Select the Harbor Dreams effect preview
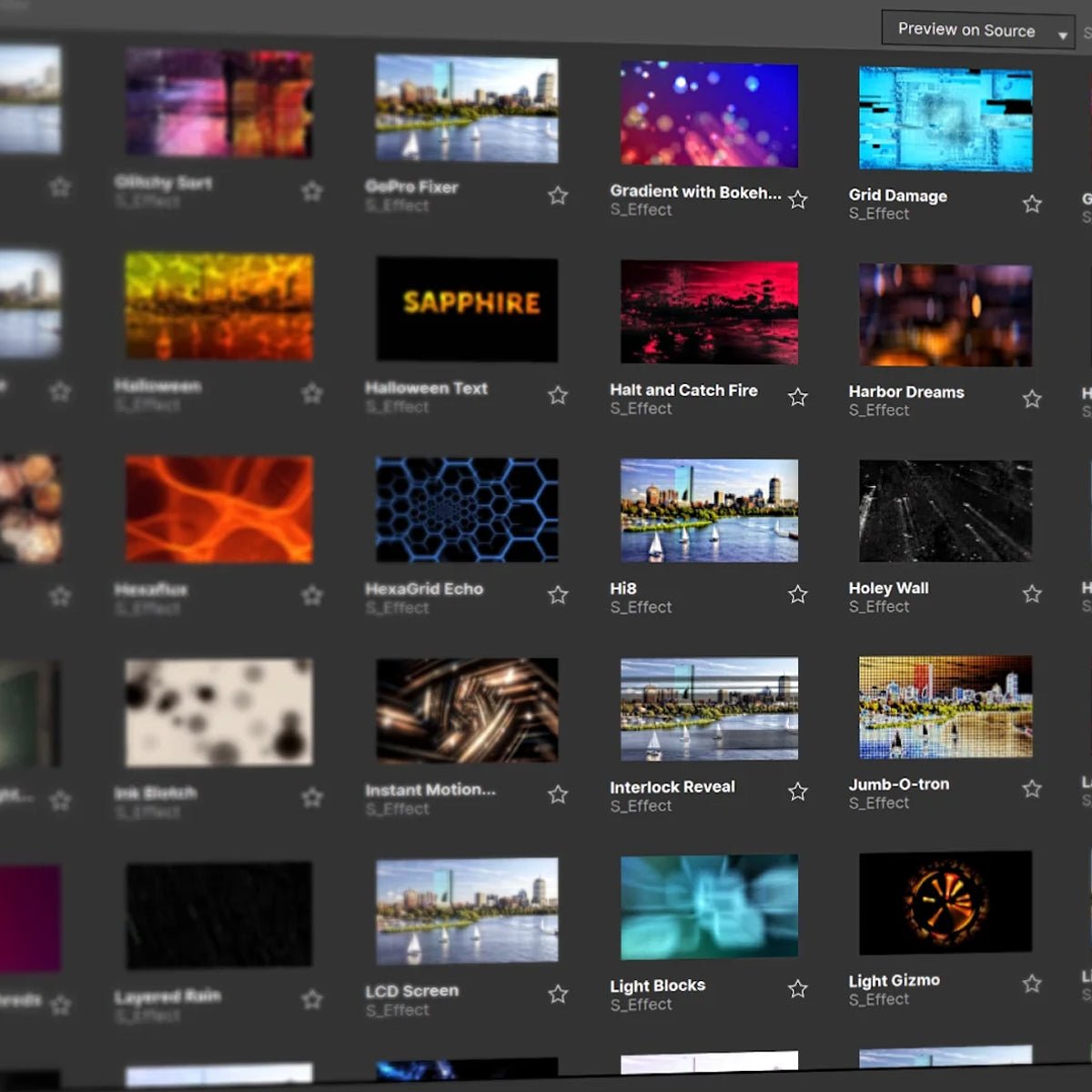The height and width of the screenshot is (1092, 1092). point(945,314)
